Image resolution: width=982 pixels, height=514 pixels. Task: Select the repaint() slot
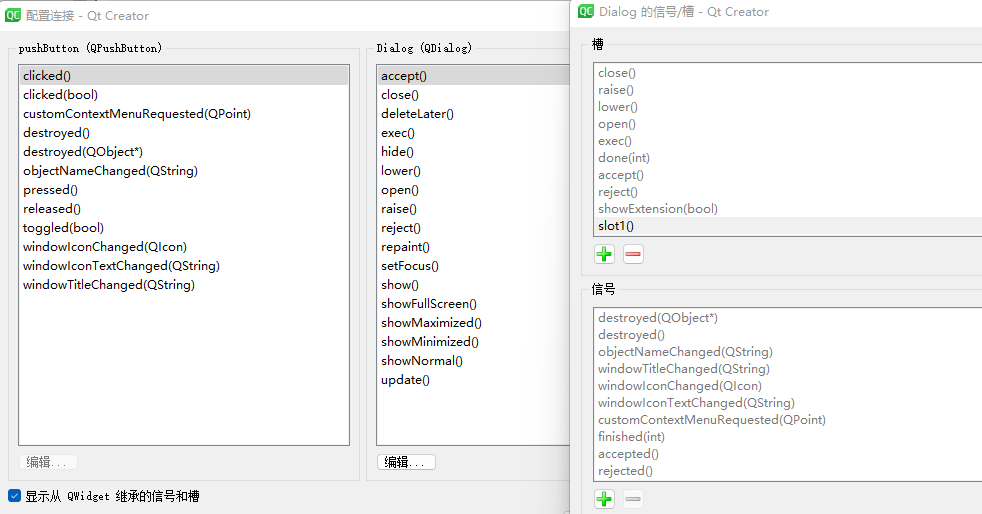coord(473,247)
